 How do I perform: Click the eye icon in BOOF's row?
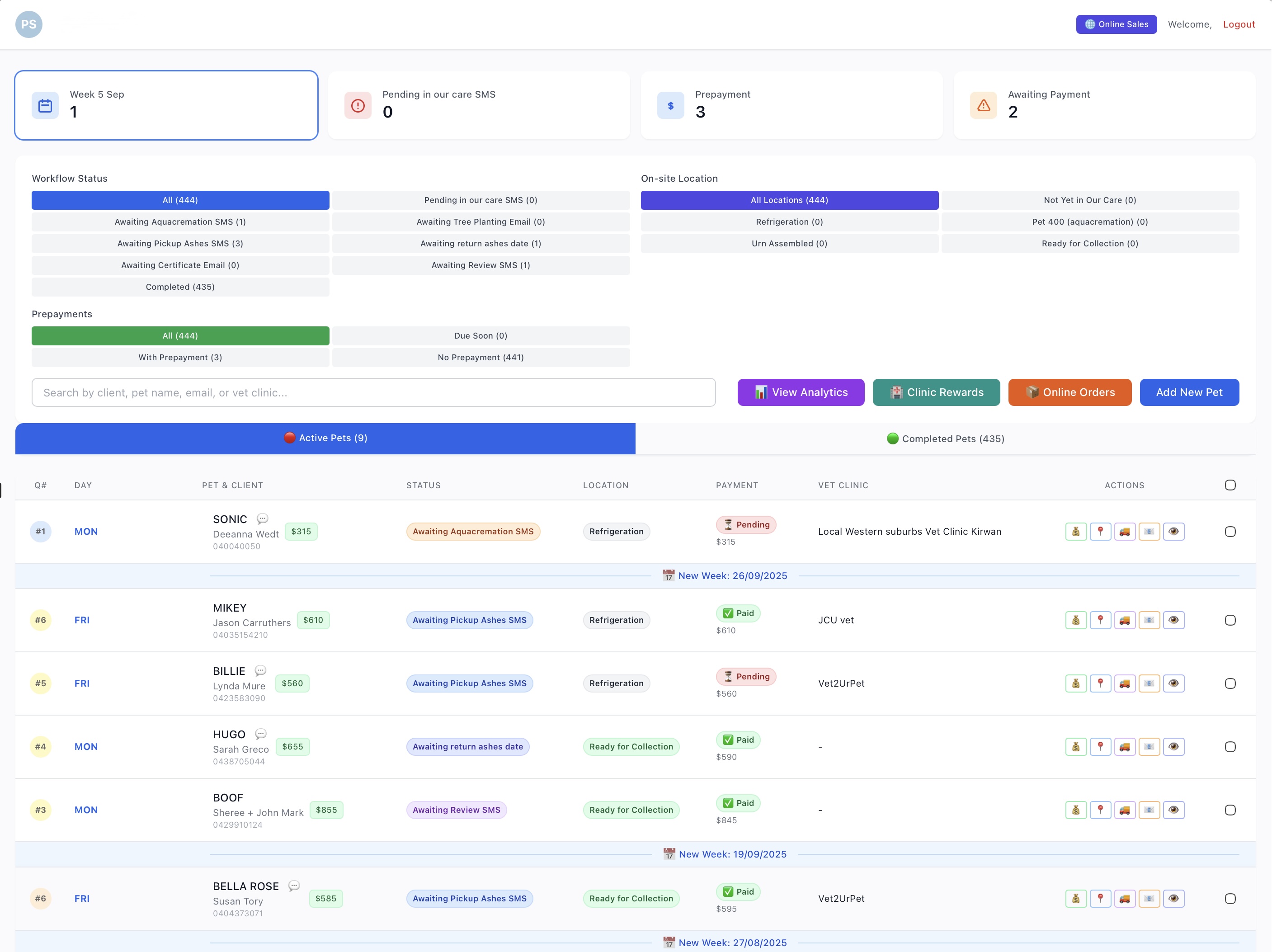(x=1173, y=810)
